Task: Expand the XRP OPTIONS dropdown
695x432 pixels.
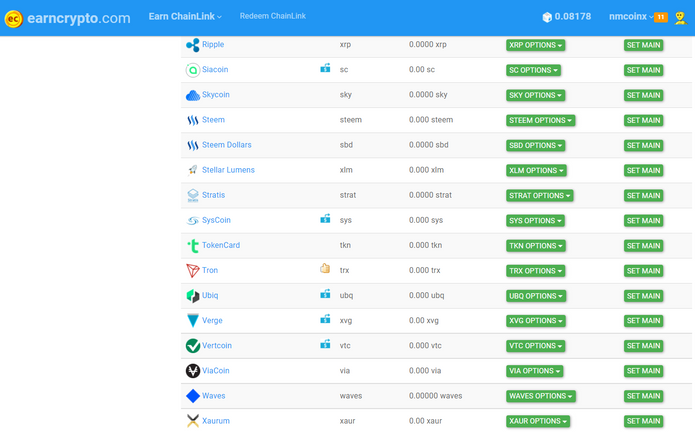Action: [x=535, y=45]
